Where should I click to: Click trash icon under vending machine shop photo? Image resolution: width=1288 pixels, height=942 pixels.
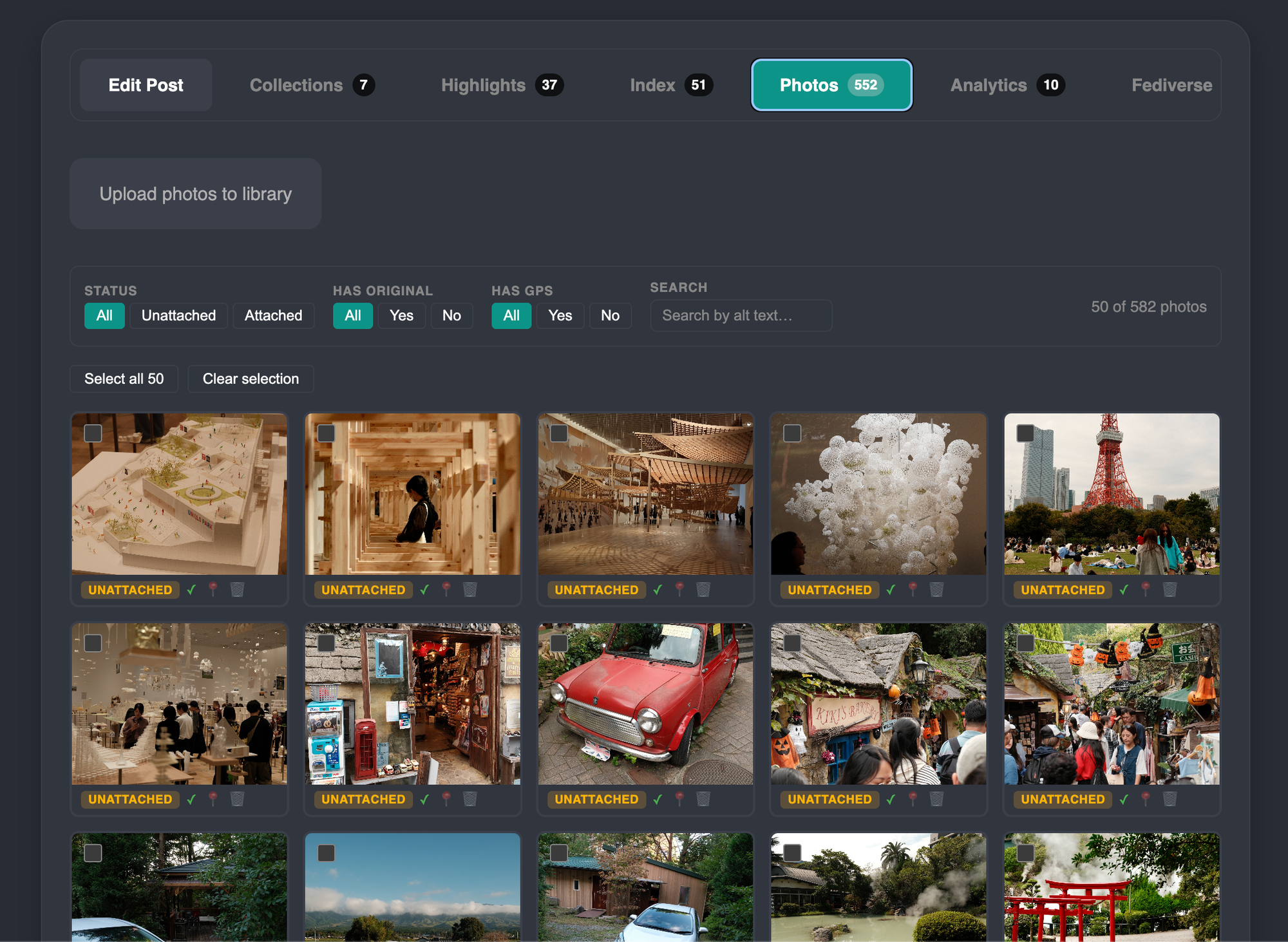[470, 799]
